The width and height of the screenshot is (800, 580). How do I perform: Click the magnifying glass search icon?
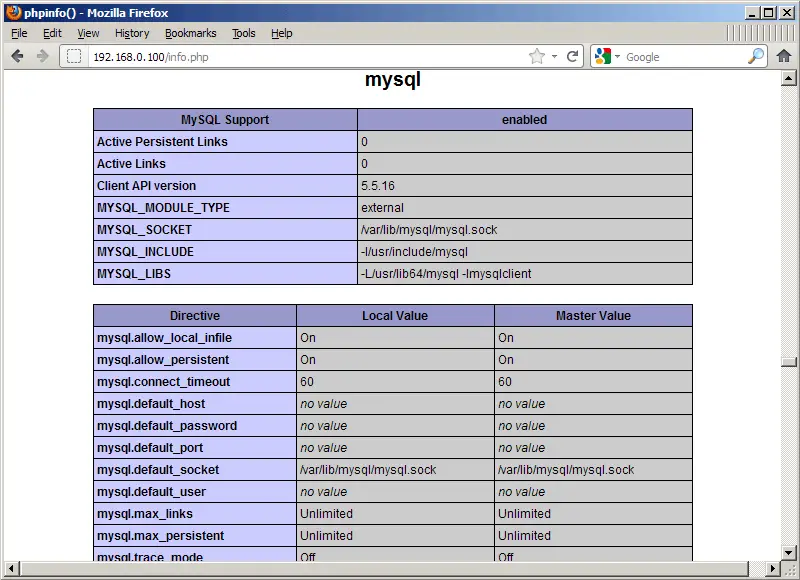pos(756,57)
